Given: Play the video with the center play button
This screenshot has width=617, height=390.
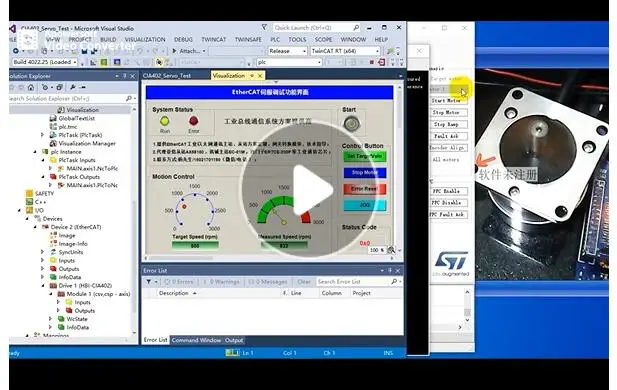Looking at the screenshot, I should tap(308, 189).
